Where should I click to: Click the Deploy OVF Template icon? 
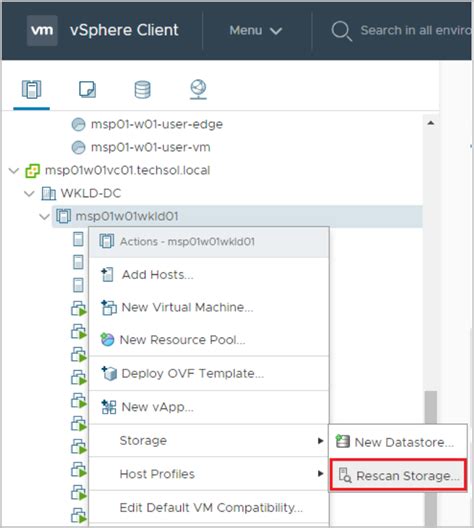tap(109, 373)
